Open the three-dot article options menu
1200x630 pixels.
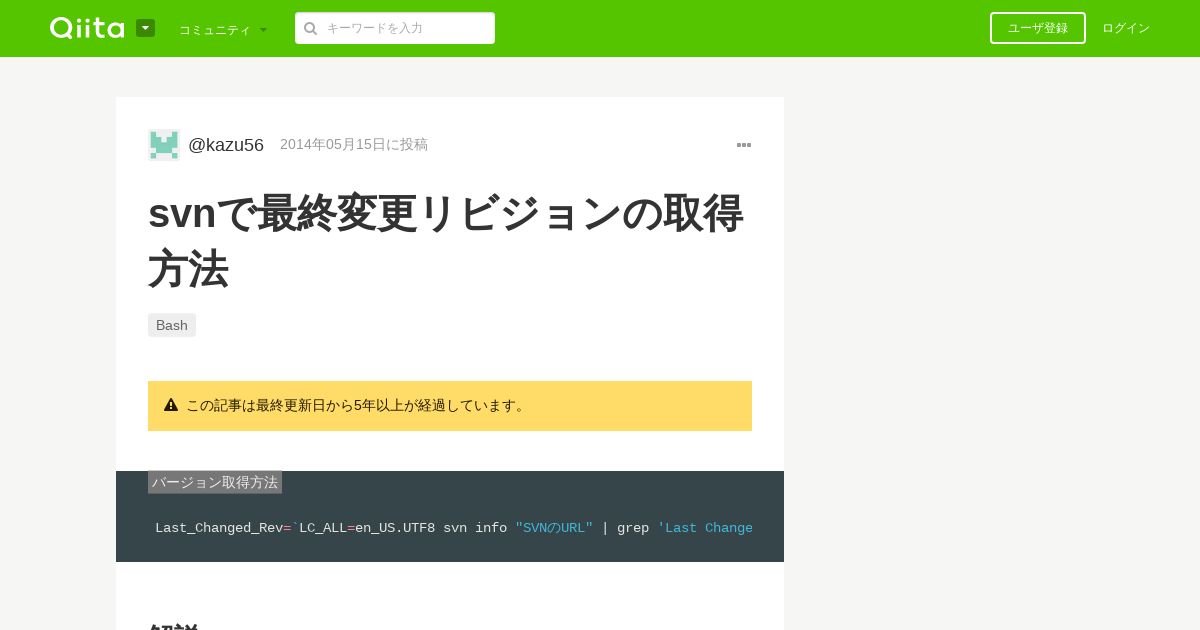click(x=744, y=145)
